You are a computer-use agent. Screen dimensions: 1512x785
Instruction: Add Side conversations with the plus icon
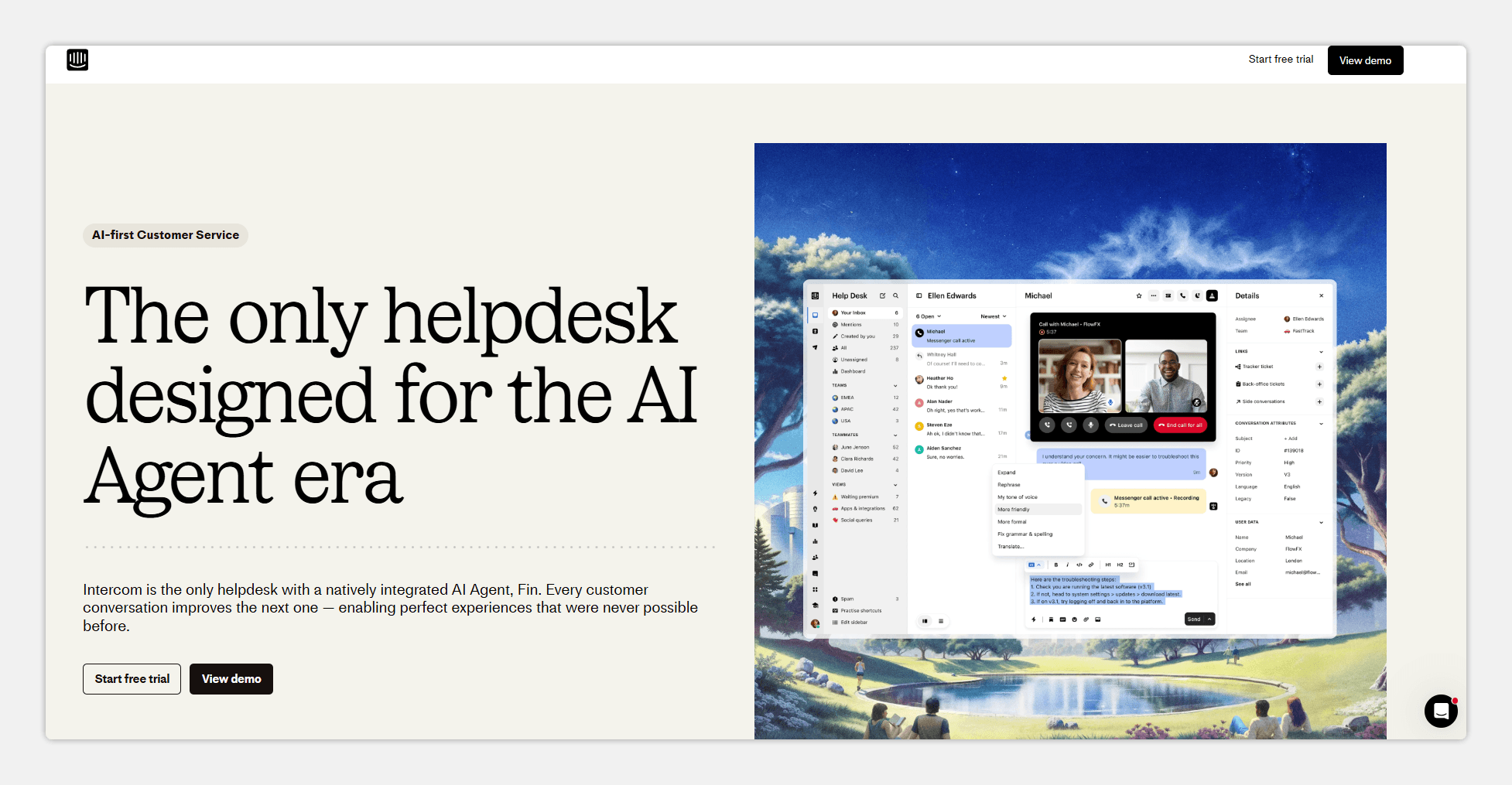tap(1319, 401)
